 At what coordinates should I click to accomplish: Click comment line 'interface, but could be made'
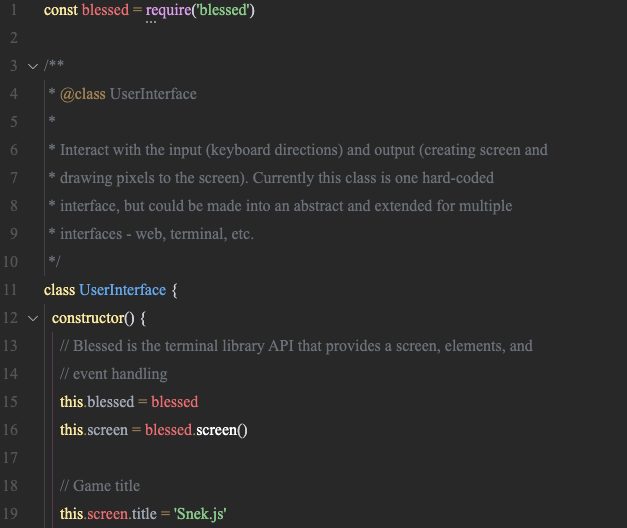(x=280, y=206)
